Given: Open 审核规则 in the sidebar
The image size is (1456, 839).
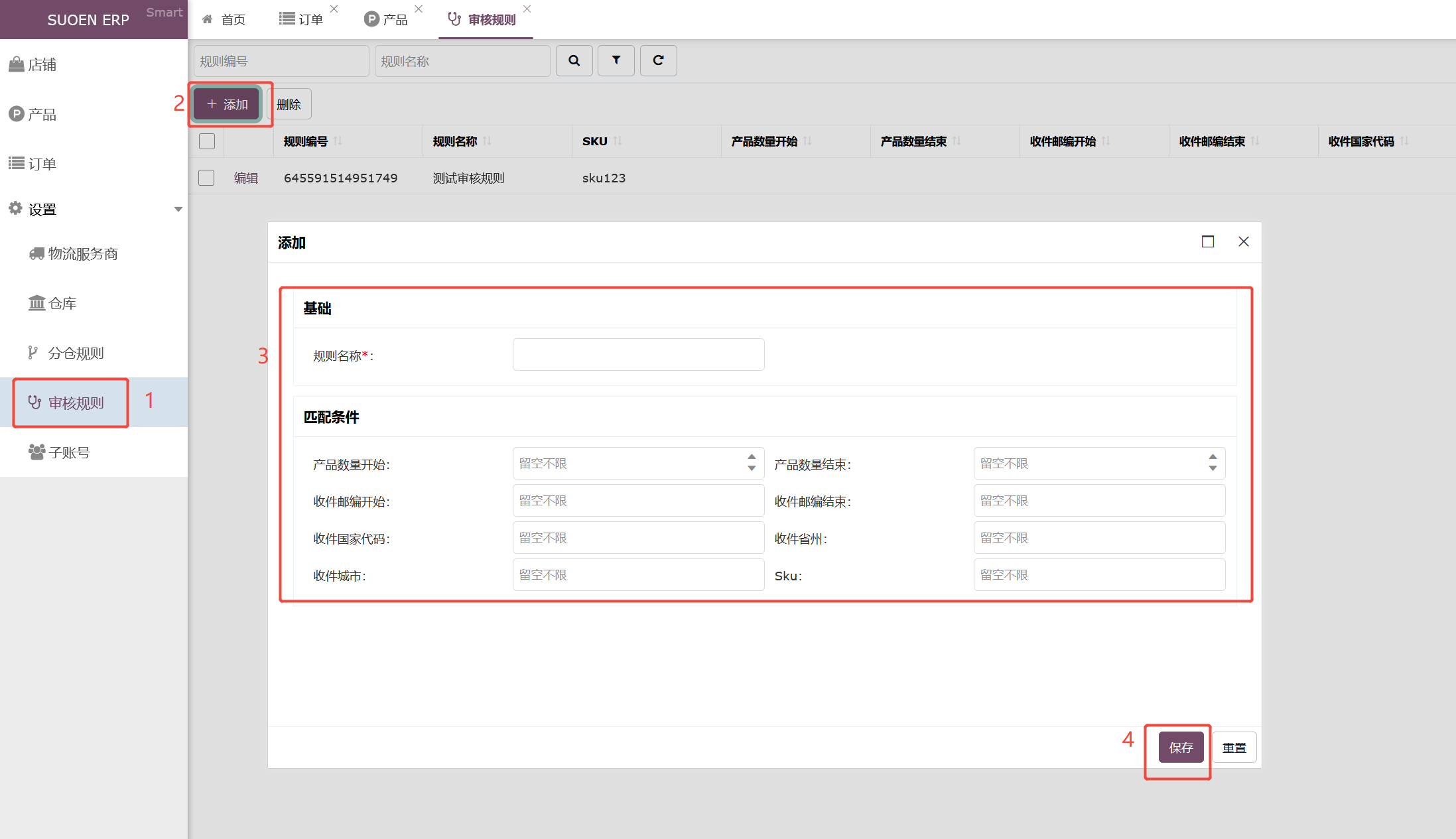Looking at the screenshot, I should coord(94,403).
